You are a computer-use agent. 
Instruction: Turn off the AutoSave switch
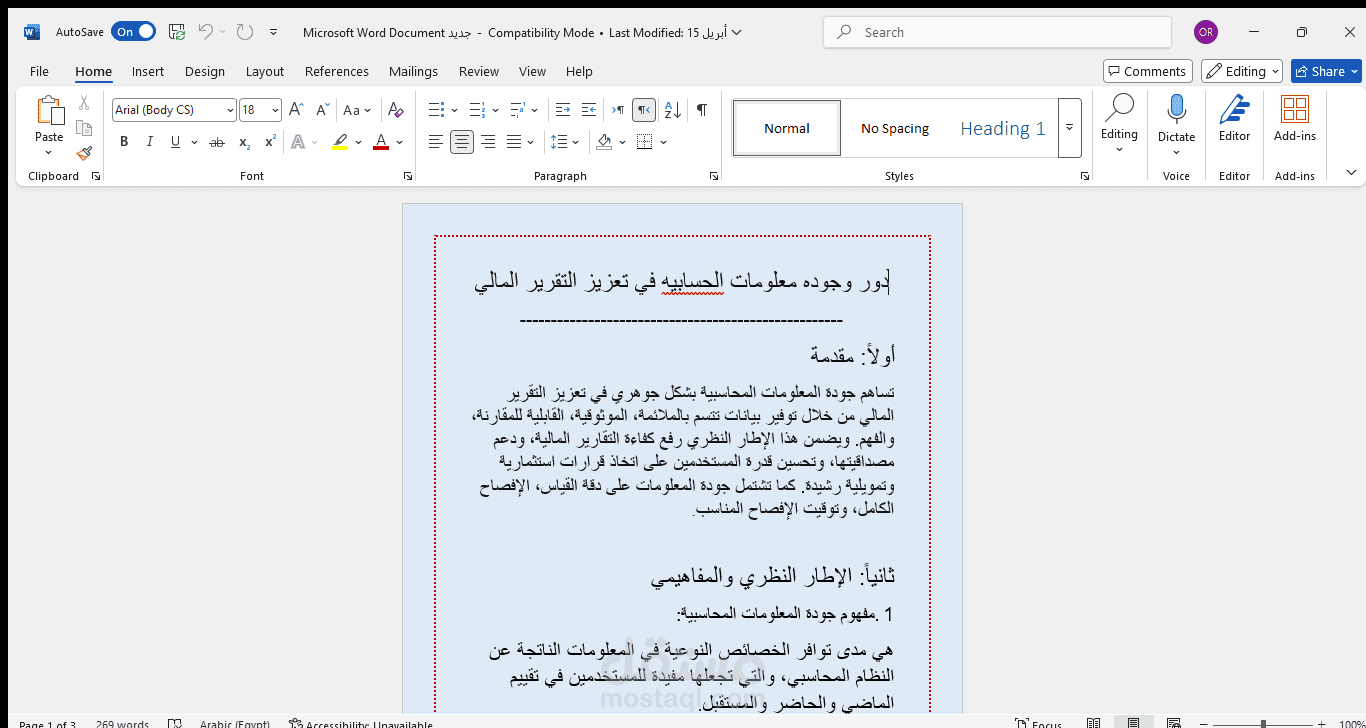[133, 32]
